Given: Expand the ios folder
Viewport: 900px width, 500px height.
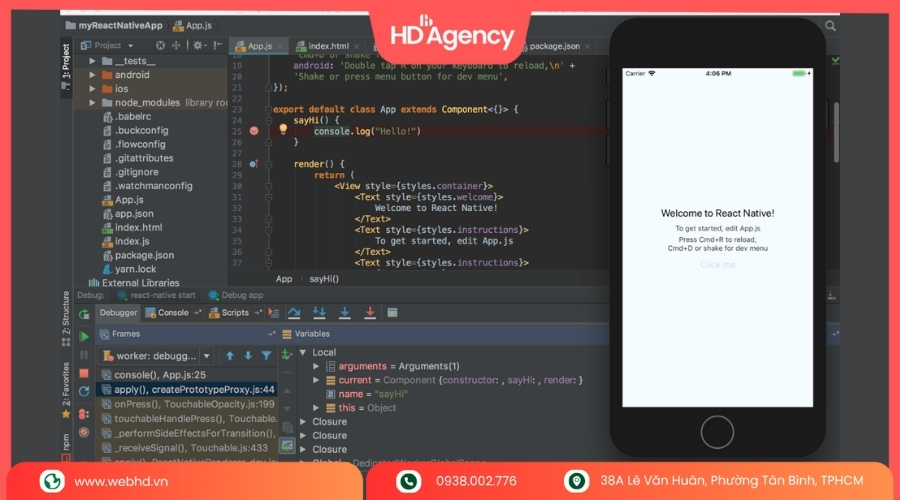Looking at the screenshot, I should 92,89.
